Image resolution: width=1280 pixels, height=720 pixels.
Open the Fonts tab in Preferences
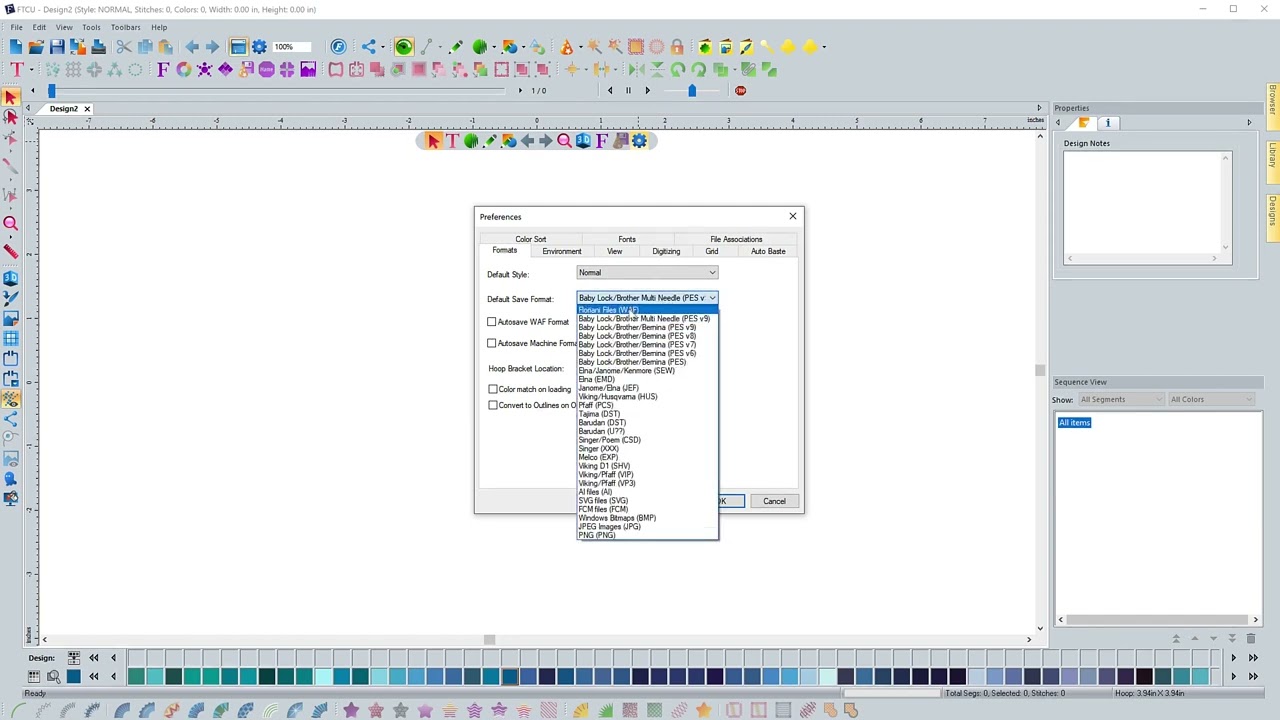tap(627, 239)
